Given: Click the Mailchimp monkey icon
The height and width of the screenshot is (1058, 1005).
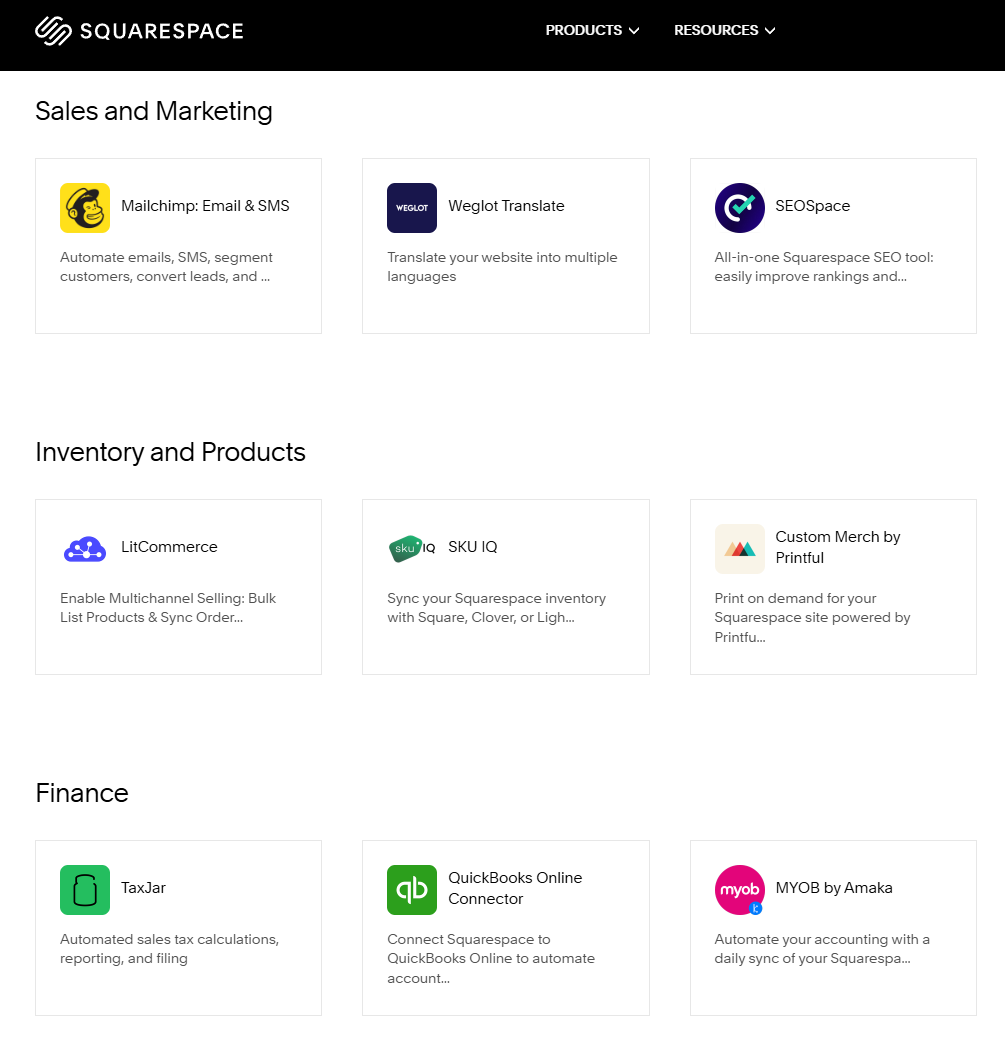Looking at the screenshot, I should [84, 207].
